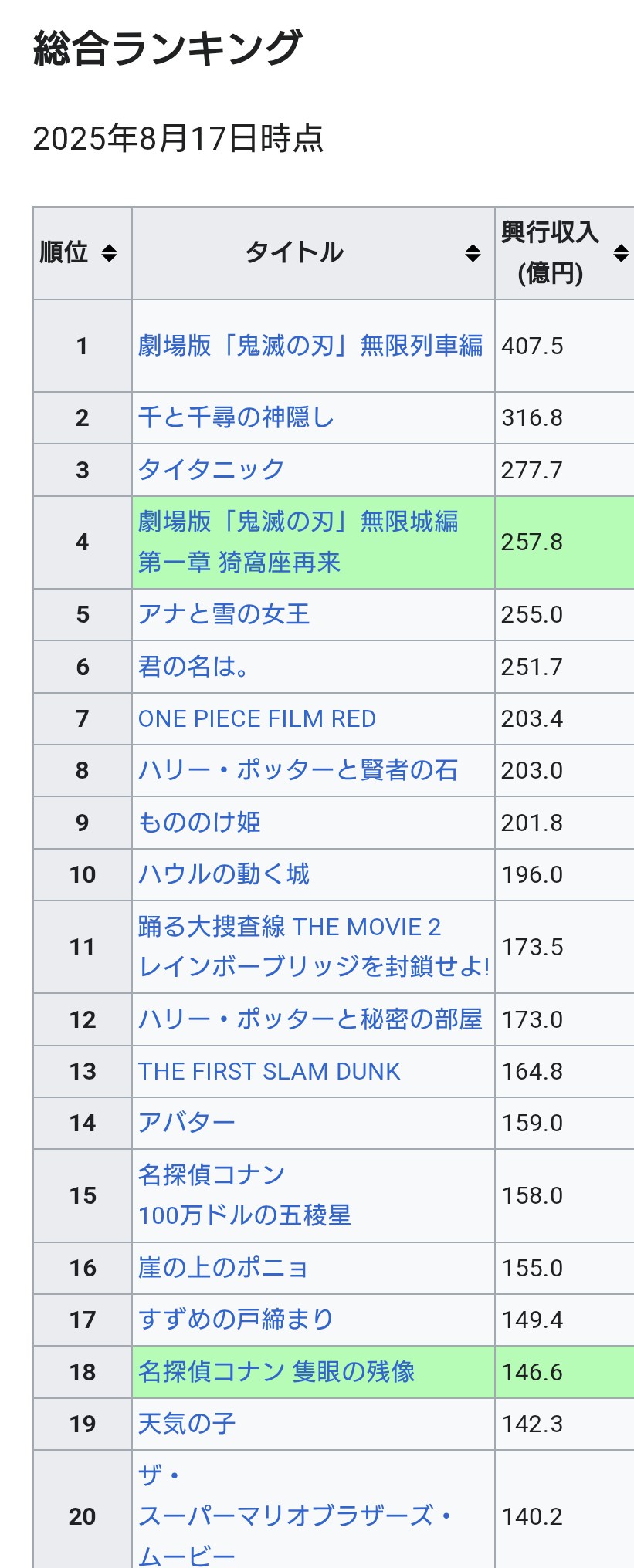Open ハリー・ポッターと秘密の部屋 link
Screen dimensions: 634x1568
(310, 1019)
